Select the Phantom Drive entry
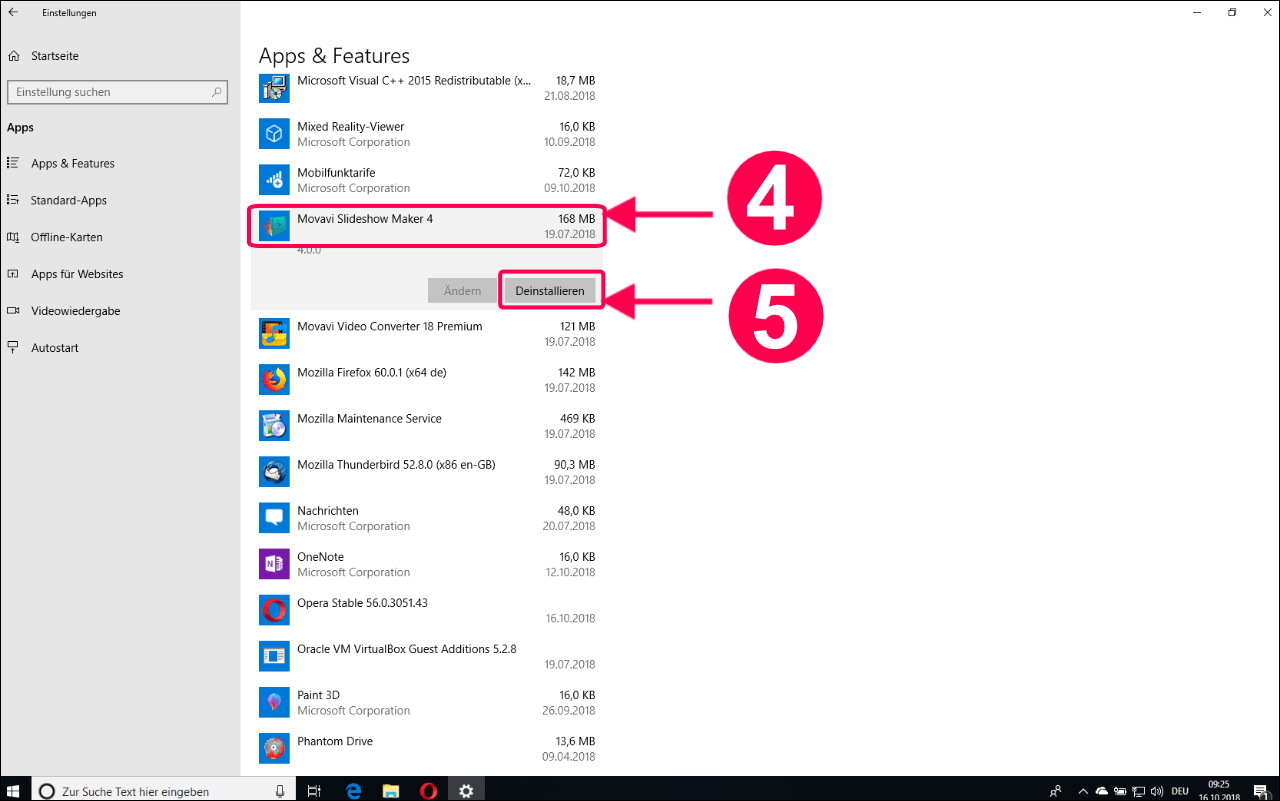The height and width of the screenshot is (801, 1280). [x=427, y=748]
